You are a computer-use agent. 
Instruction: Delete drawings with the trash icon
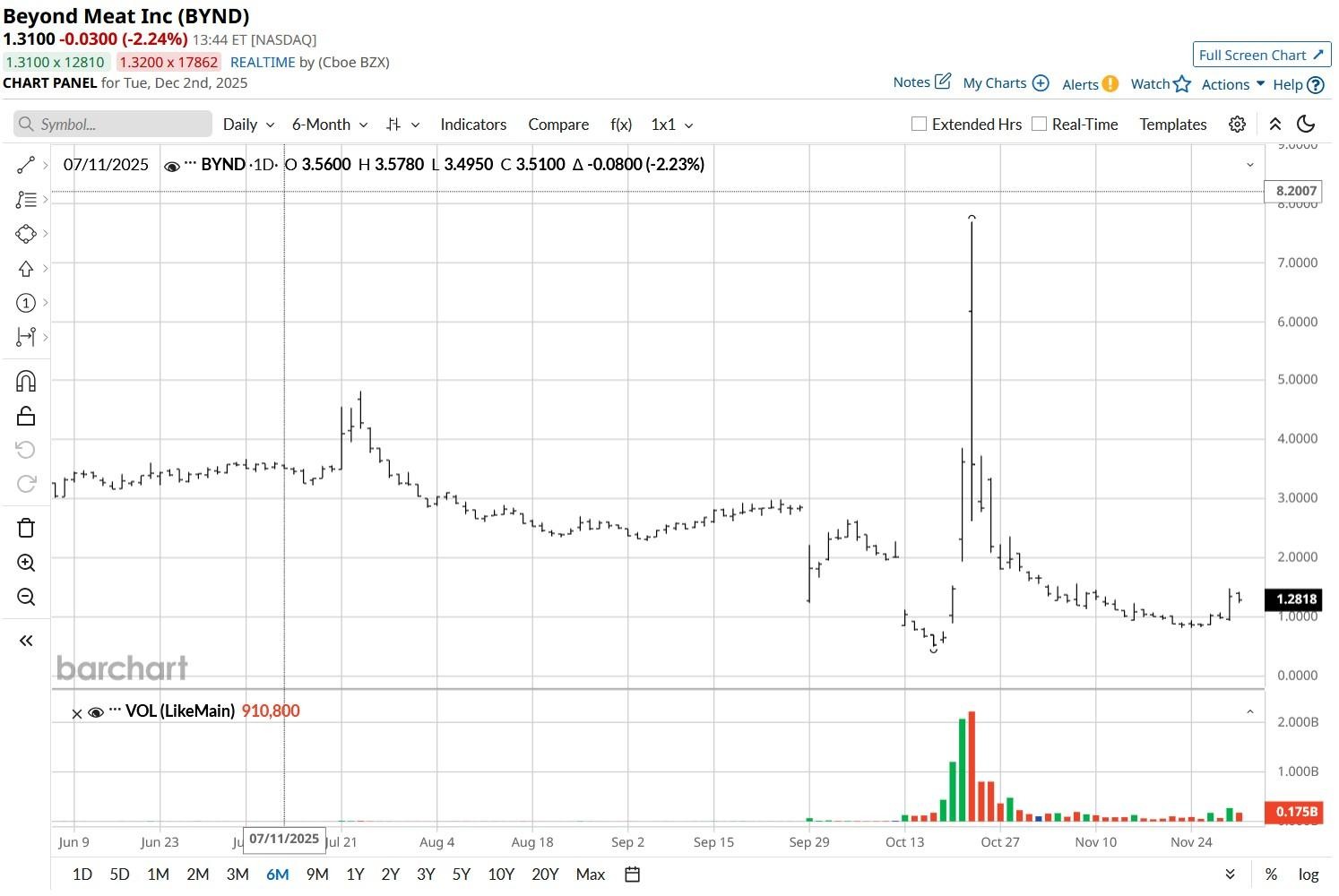[26, 528]
